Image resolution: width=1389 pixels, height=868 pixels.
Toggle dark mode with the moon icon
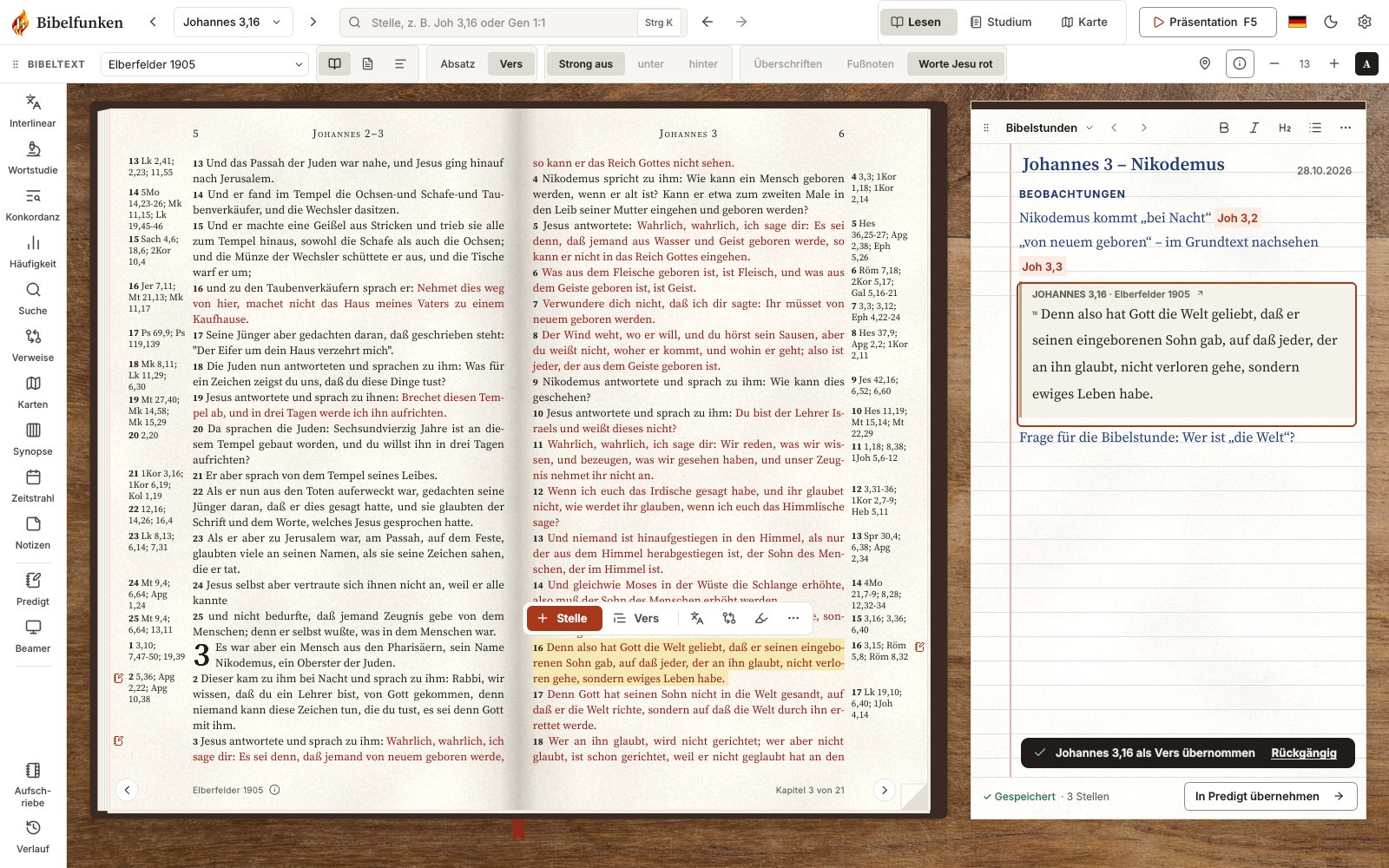tap(1331, 22)
